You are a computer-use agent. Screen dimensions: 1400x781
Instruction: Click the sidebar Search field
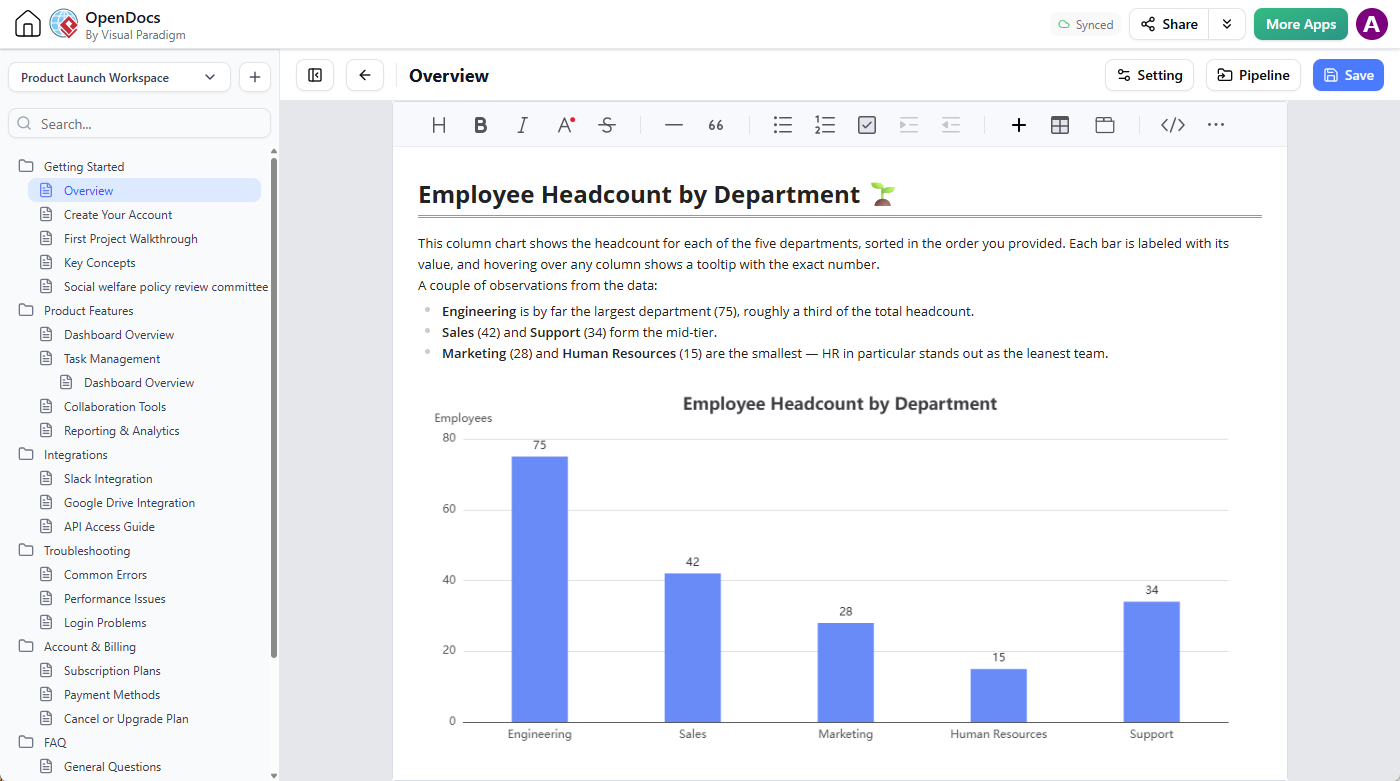coord(139,124)
